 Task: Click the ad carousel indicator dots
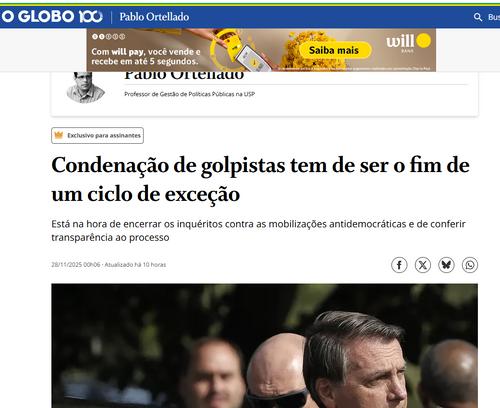click(108, 37)
